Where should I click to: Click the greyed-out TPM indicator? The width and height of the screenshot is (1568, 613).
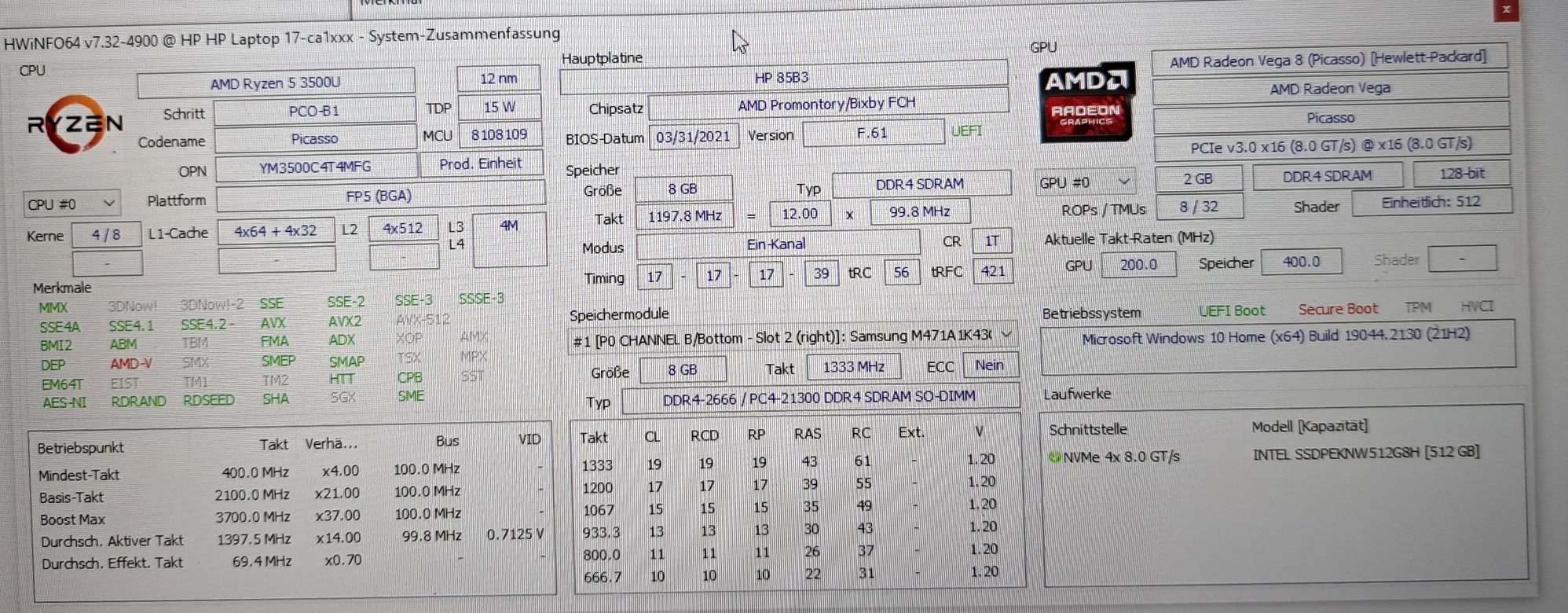[x=1419, y=307]
